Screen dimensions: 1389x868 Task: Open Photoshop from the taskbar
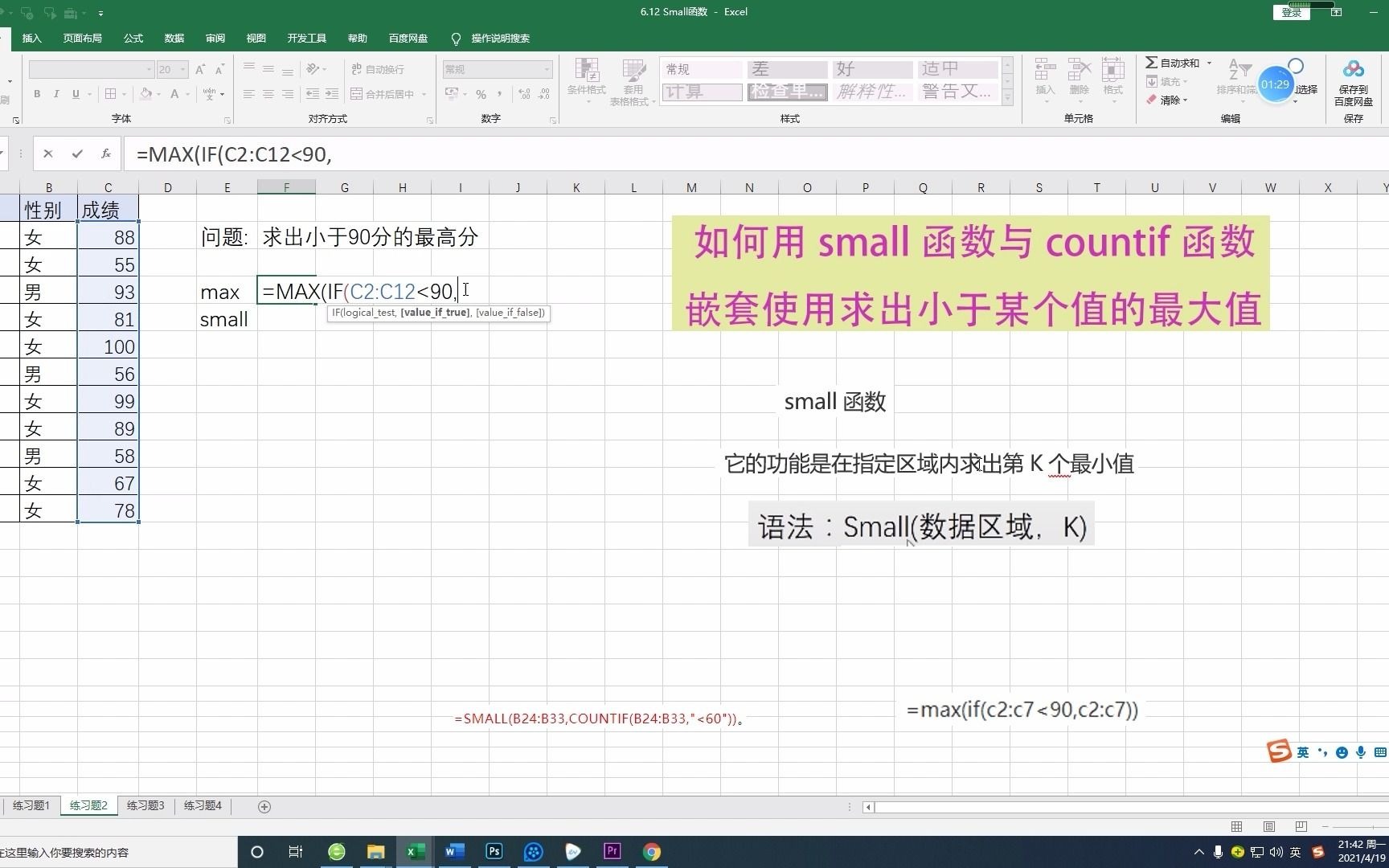494,851
